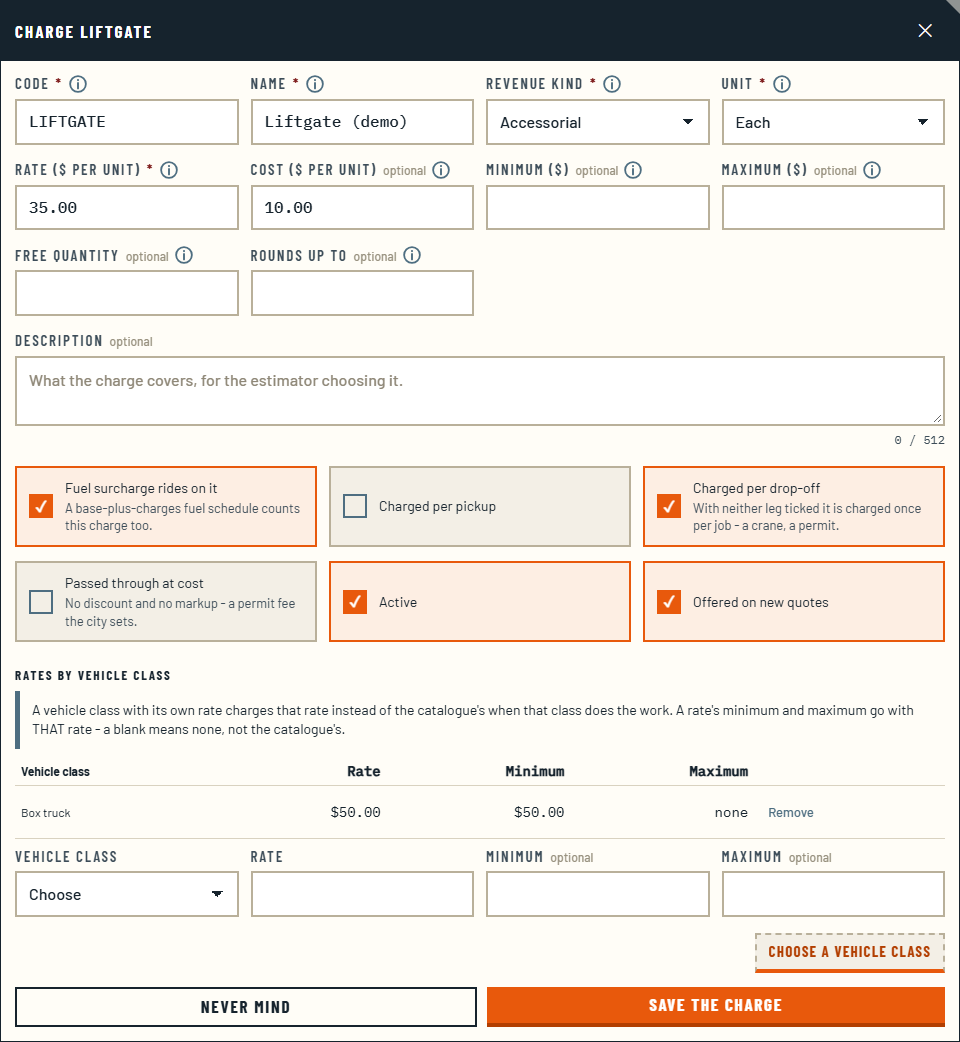This screenshot has width=960, height=1042.
Task: Open the Minimum ($) info icon
Action: [633, 170]
